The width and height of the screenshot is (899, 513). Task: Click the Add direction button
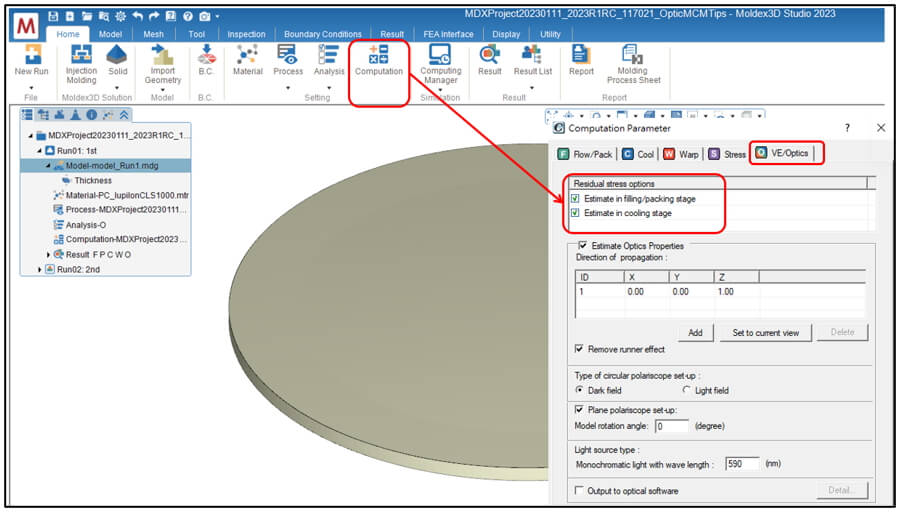click(695, 332)
